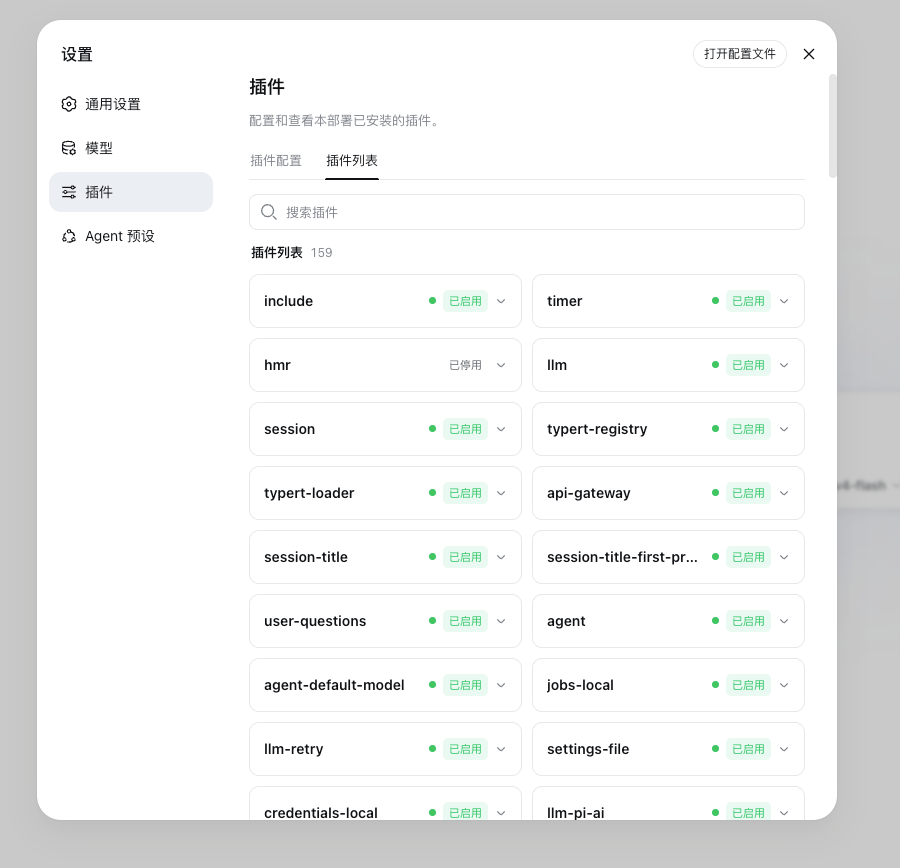Click green status dot on agent-default-model
Screen dimensions: 900x868
432,685
